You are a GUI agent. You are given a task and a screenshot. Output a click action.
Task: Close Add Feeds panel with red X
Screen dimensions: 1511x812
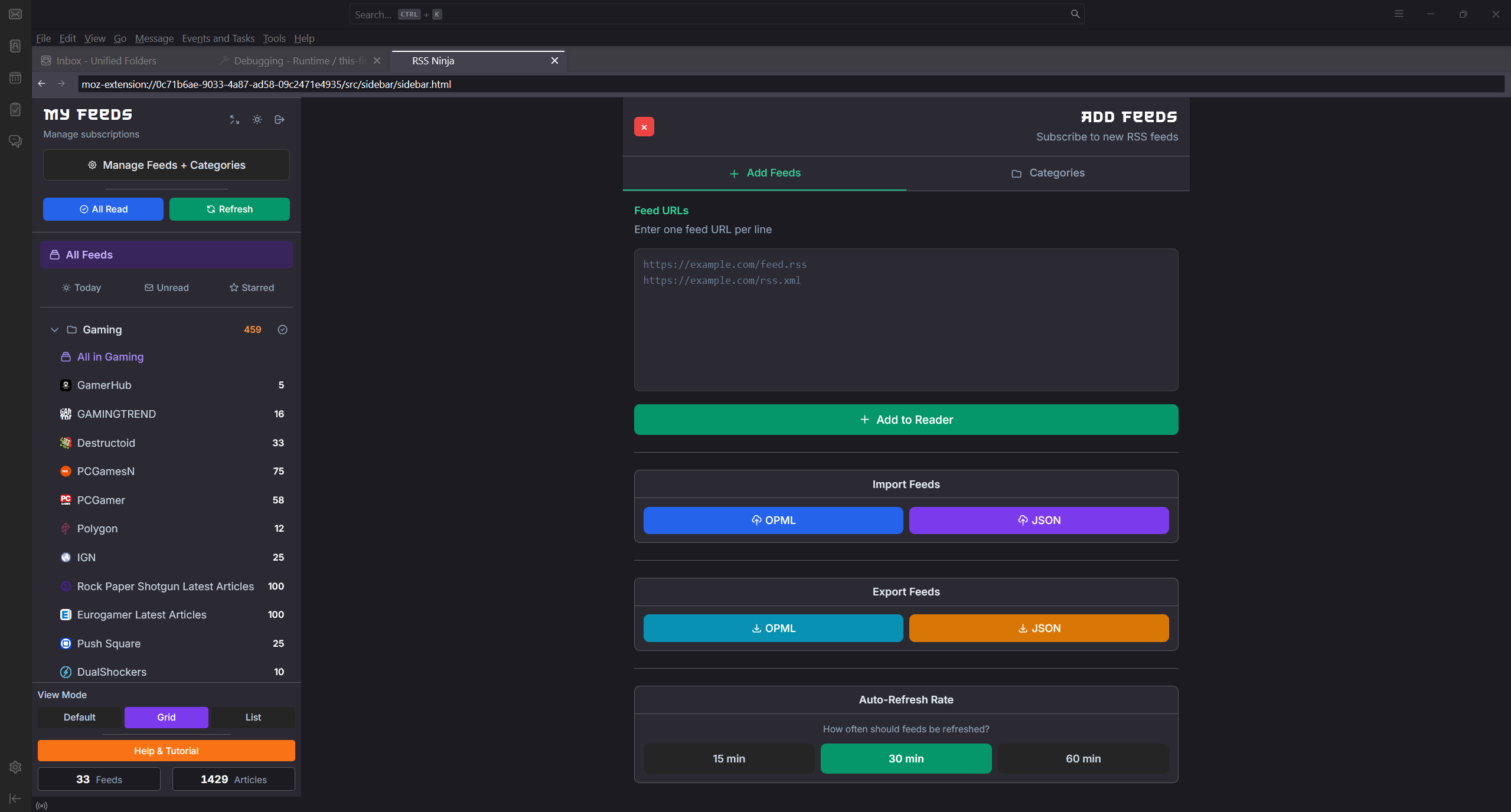click(644, 127)
